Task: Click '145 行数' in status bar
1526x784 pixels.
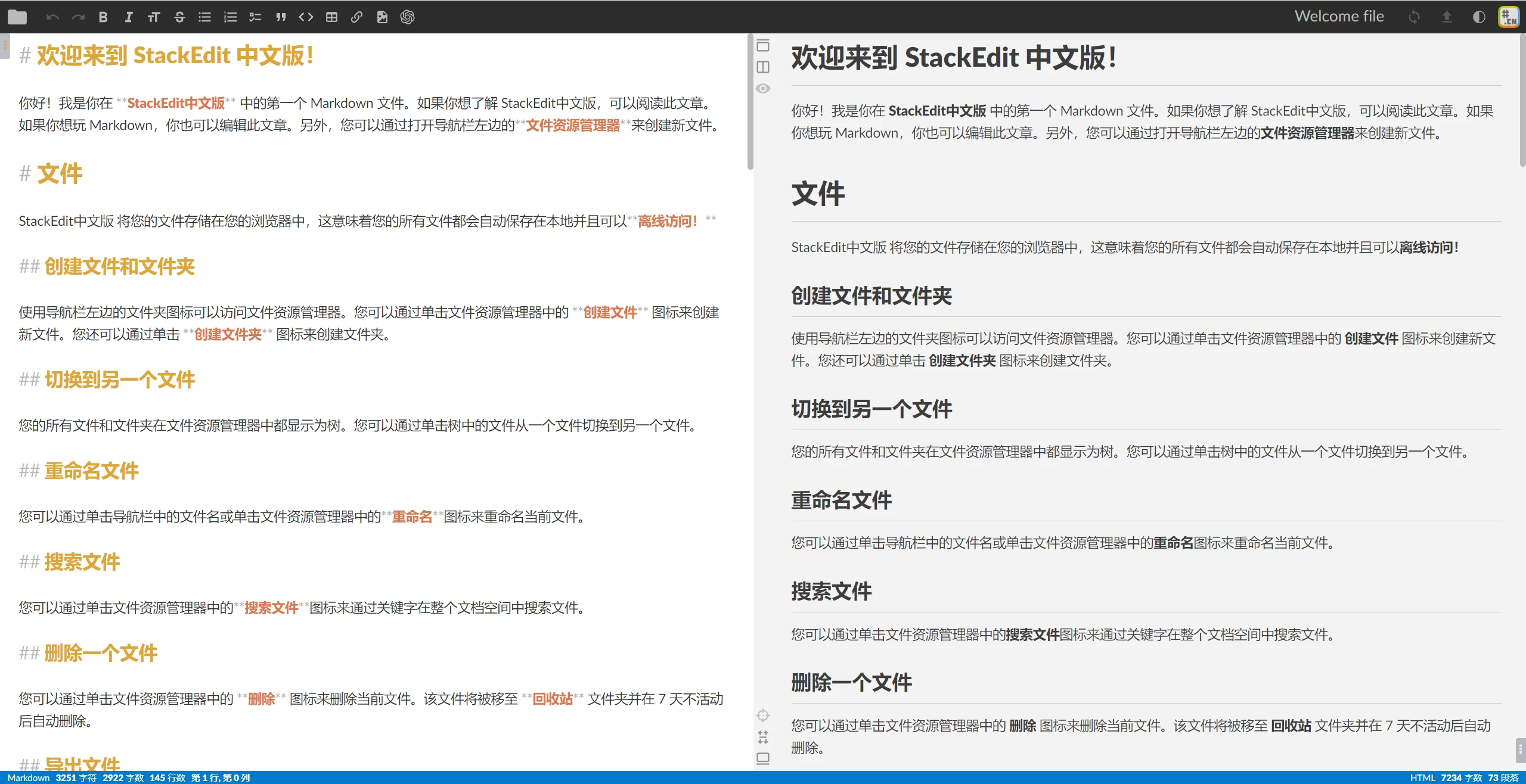Action: point(167,777)
